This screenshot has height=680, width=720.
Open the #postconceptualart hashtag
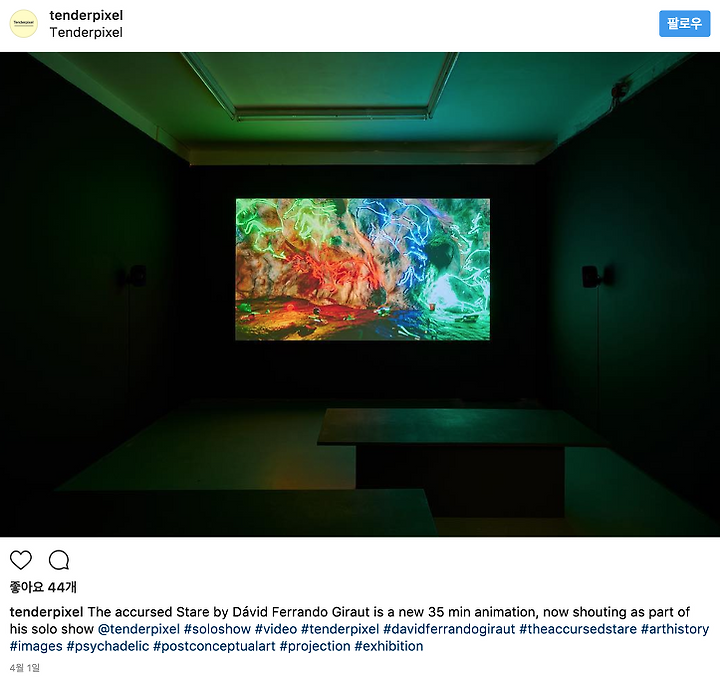tap(214, 646)
